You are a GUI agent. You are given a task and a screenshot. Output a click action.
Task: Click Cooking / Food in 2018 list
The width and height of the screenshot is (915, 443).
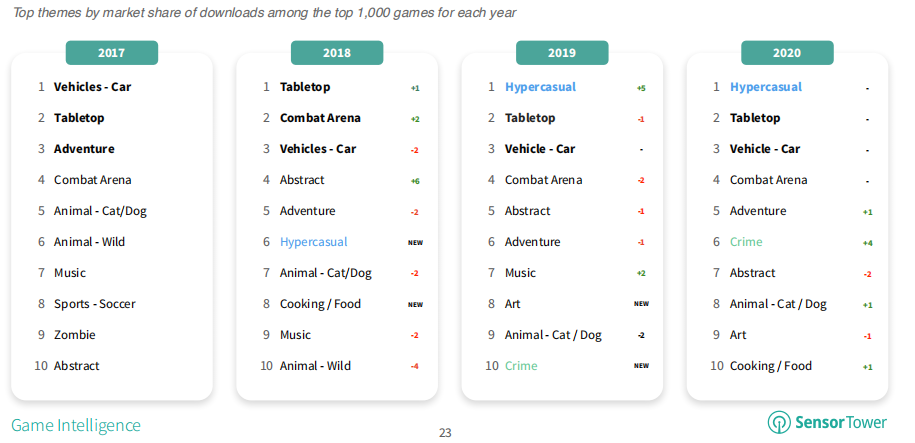320,304
